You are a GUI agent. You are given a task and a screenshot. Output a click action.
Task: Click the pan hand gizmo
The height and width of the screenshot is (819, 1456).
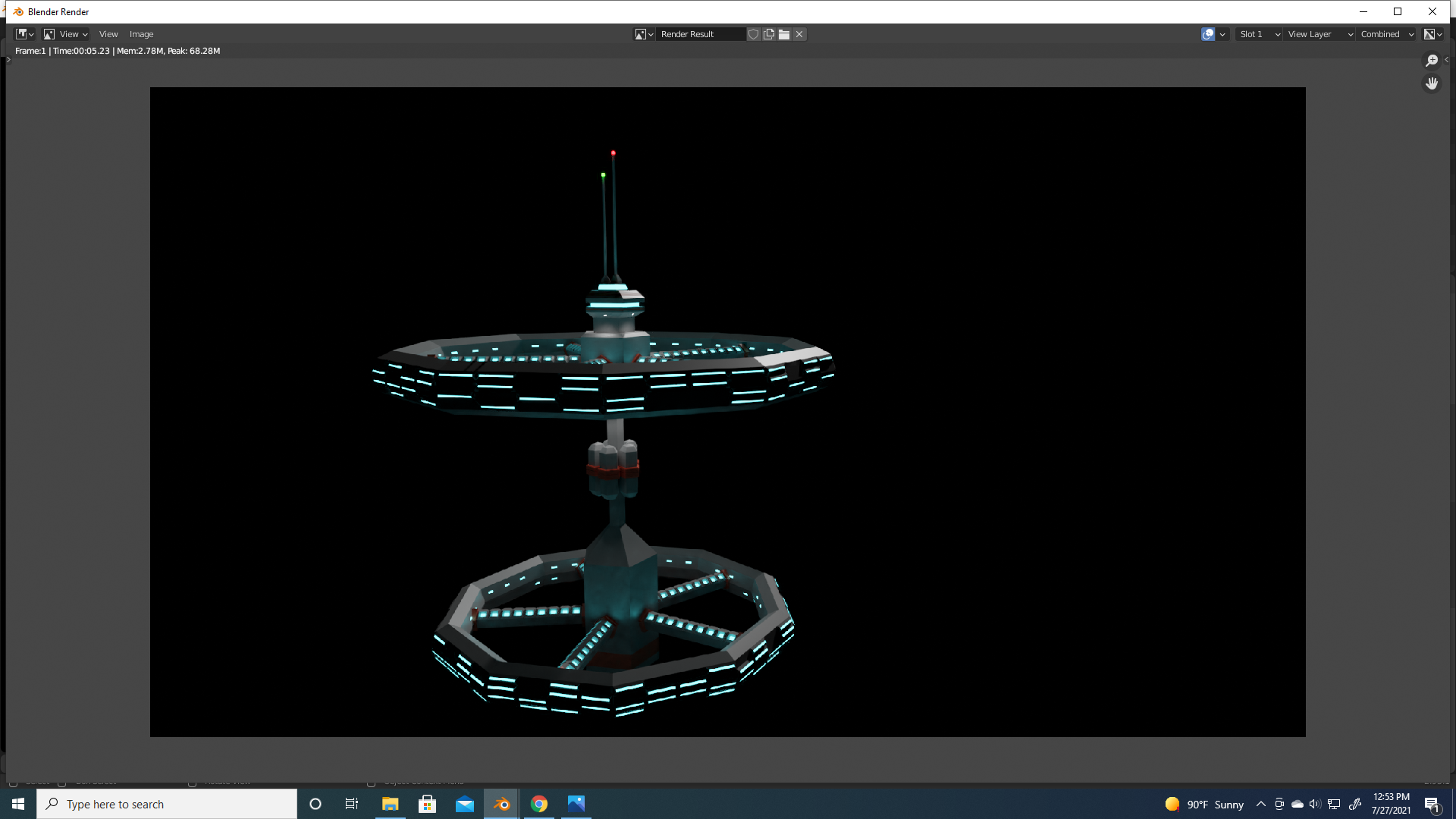tap(1432, 83)
